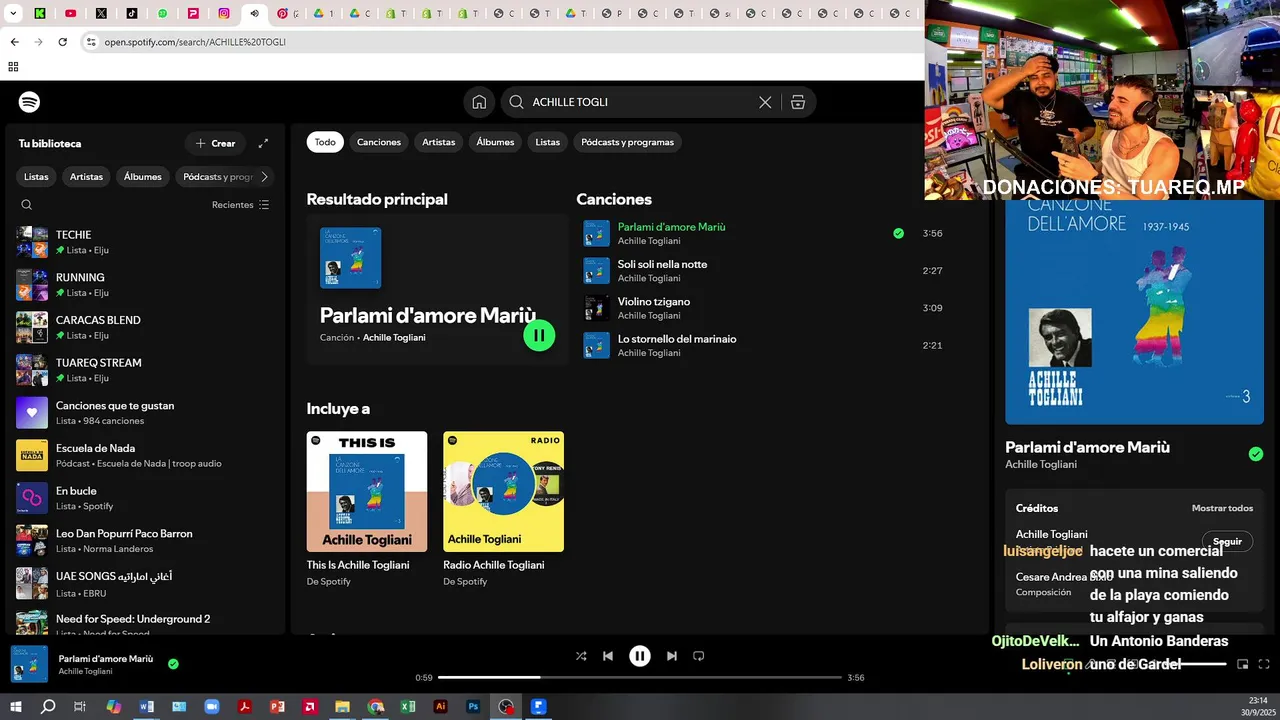
Task: Open the Radio Achille Togliani playlist cover
Action: 504,492
